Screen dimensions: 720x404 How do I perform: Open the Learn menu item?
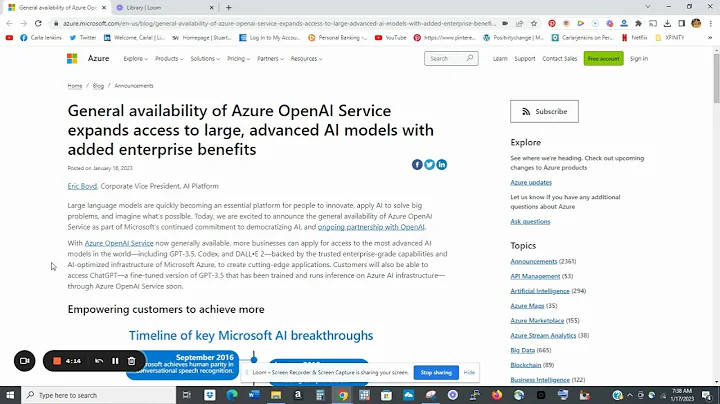[500, 59]
